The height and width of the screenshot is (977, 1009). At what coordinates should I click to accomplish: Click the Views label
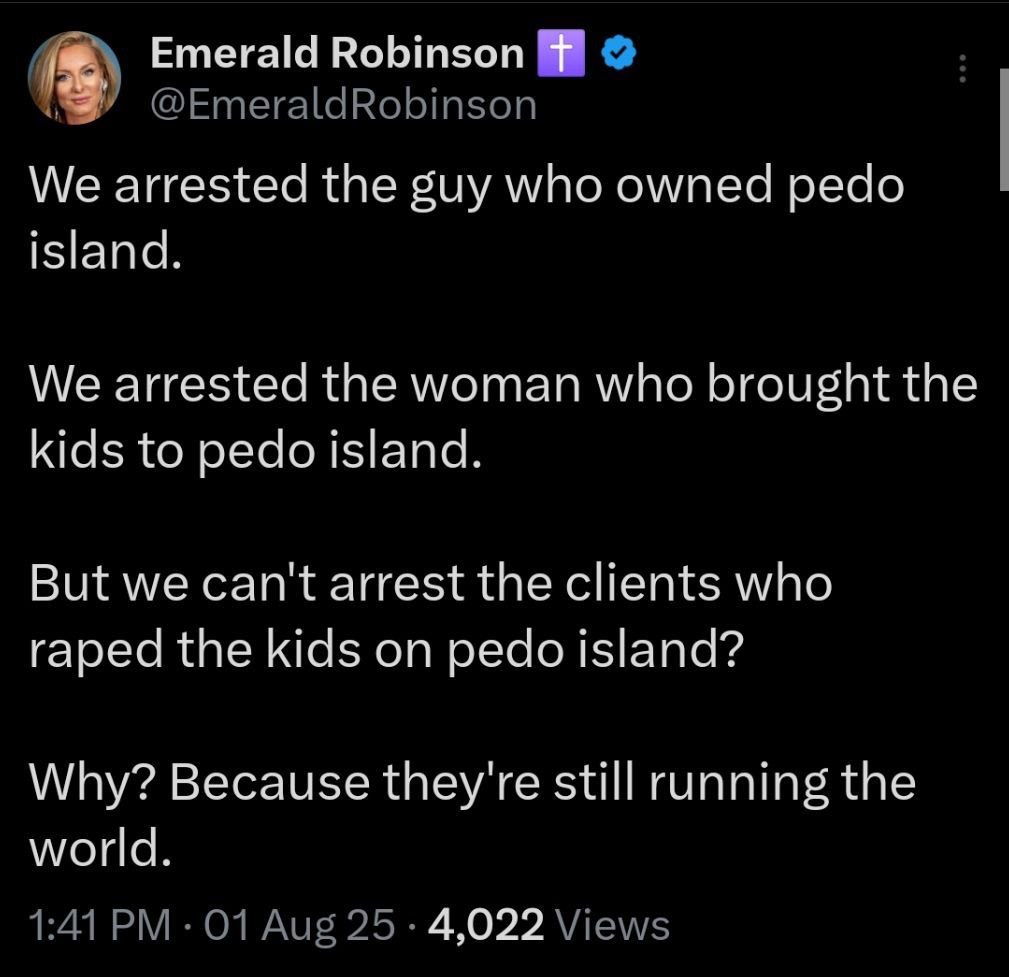(x=611, y=925)
